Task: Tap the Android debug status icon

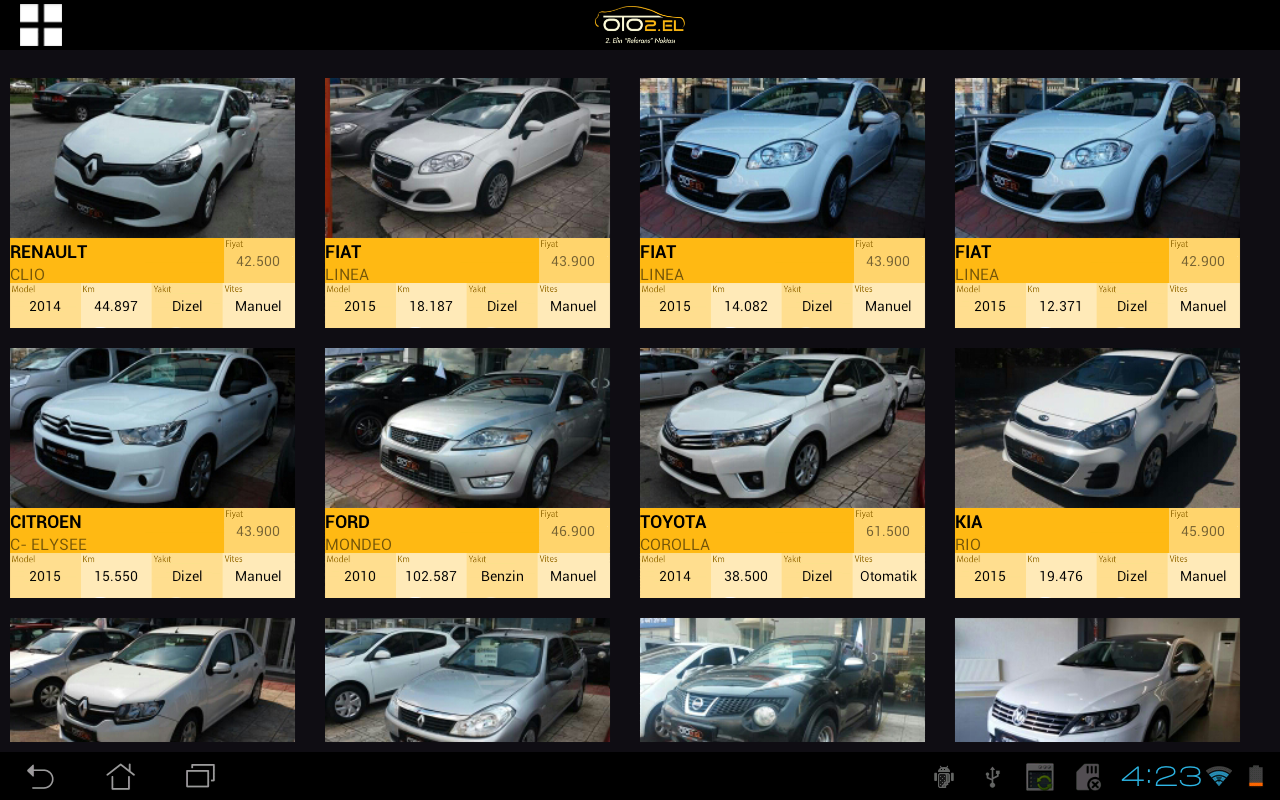Action: pyautogui.click(x=943, y=777)
